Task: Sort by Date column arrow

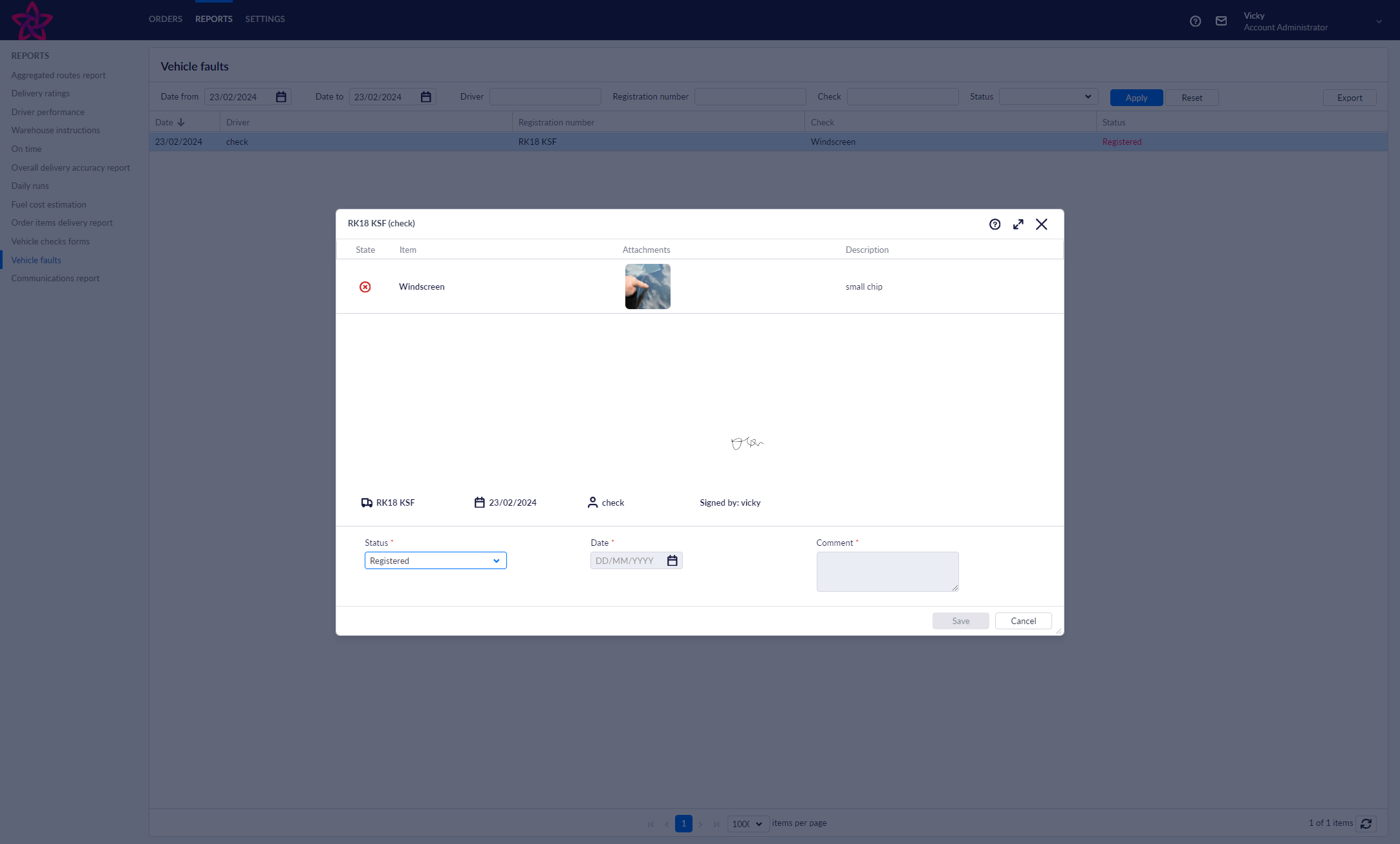Action: pos(181,122)
